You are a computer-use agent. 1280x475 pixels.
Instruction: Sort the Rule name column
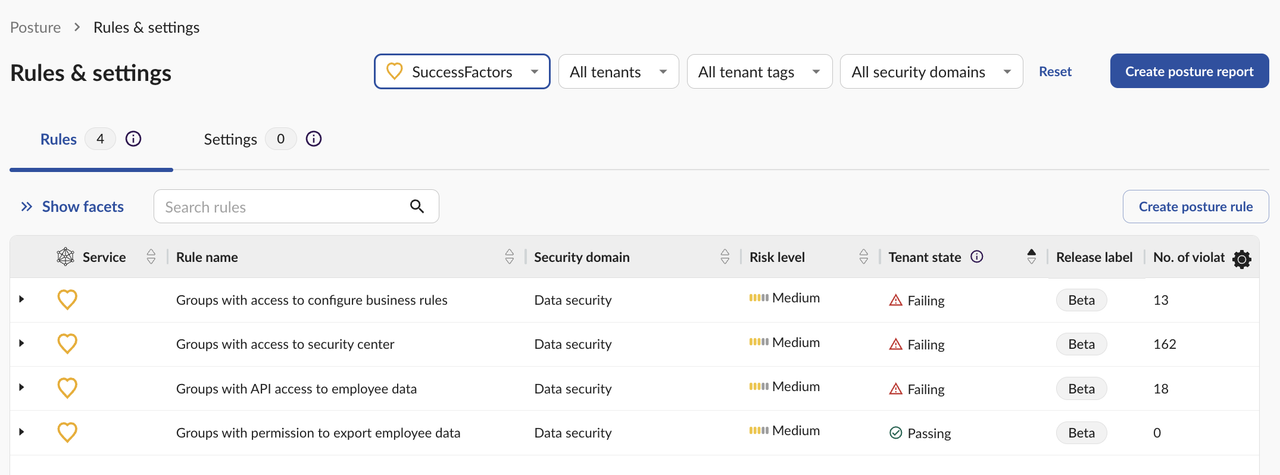510,257
